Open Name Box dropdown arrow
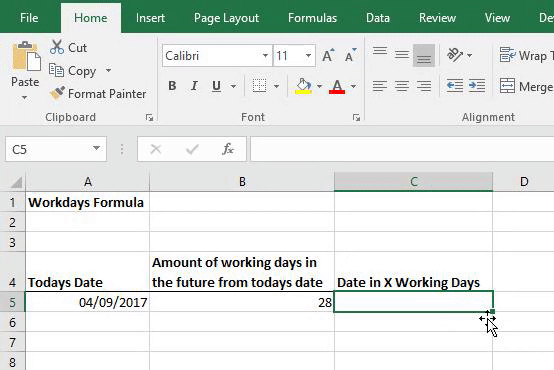Image resolution: width=554 pixels, height=370 pixels. coord(96,148)
